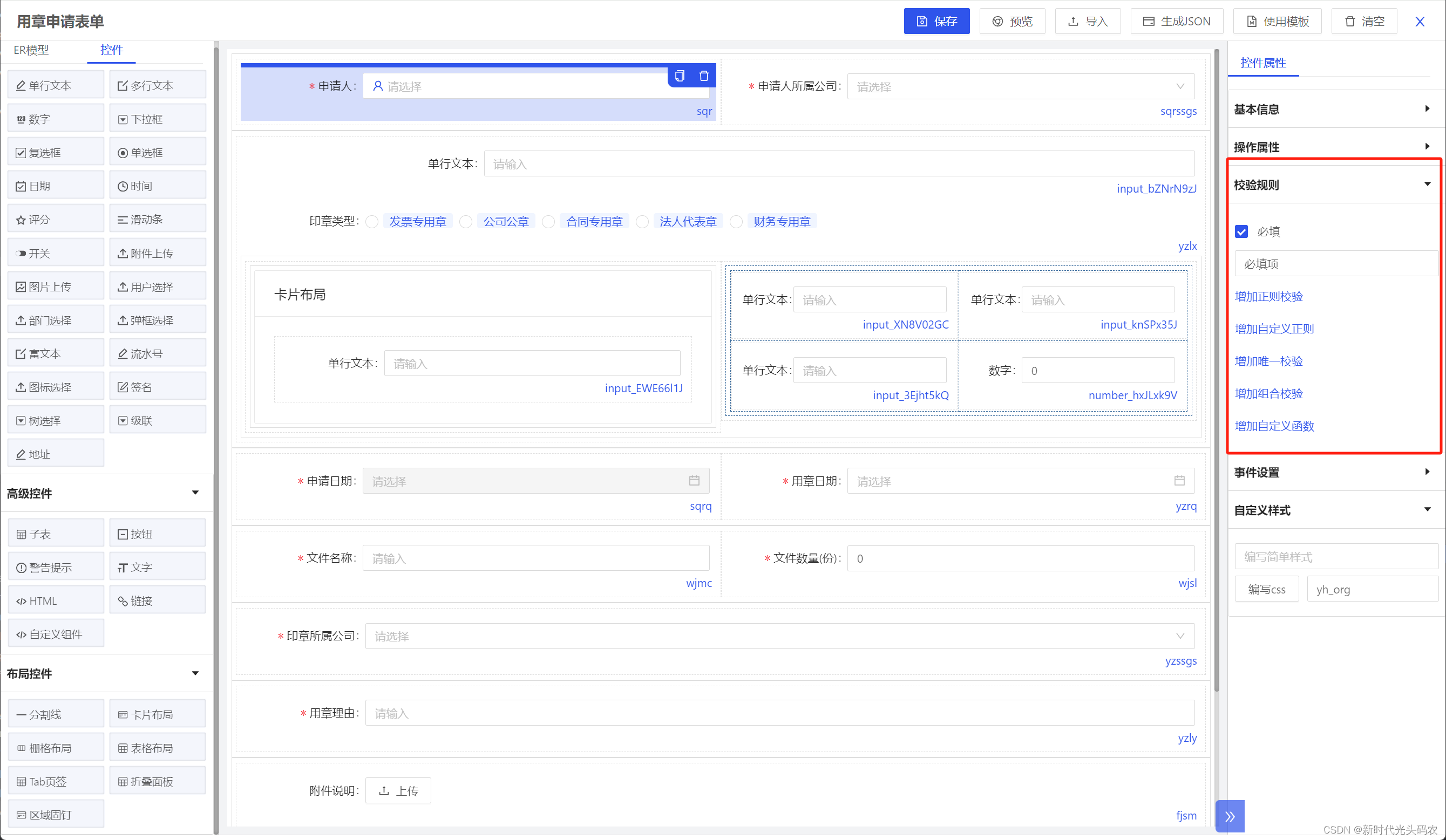Open 申请人所属公司 dropdown
The image size is (1446, 840).
coord(1021,86)
